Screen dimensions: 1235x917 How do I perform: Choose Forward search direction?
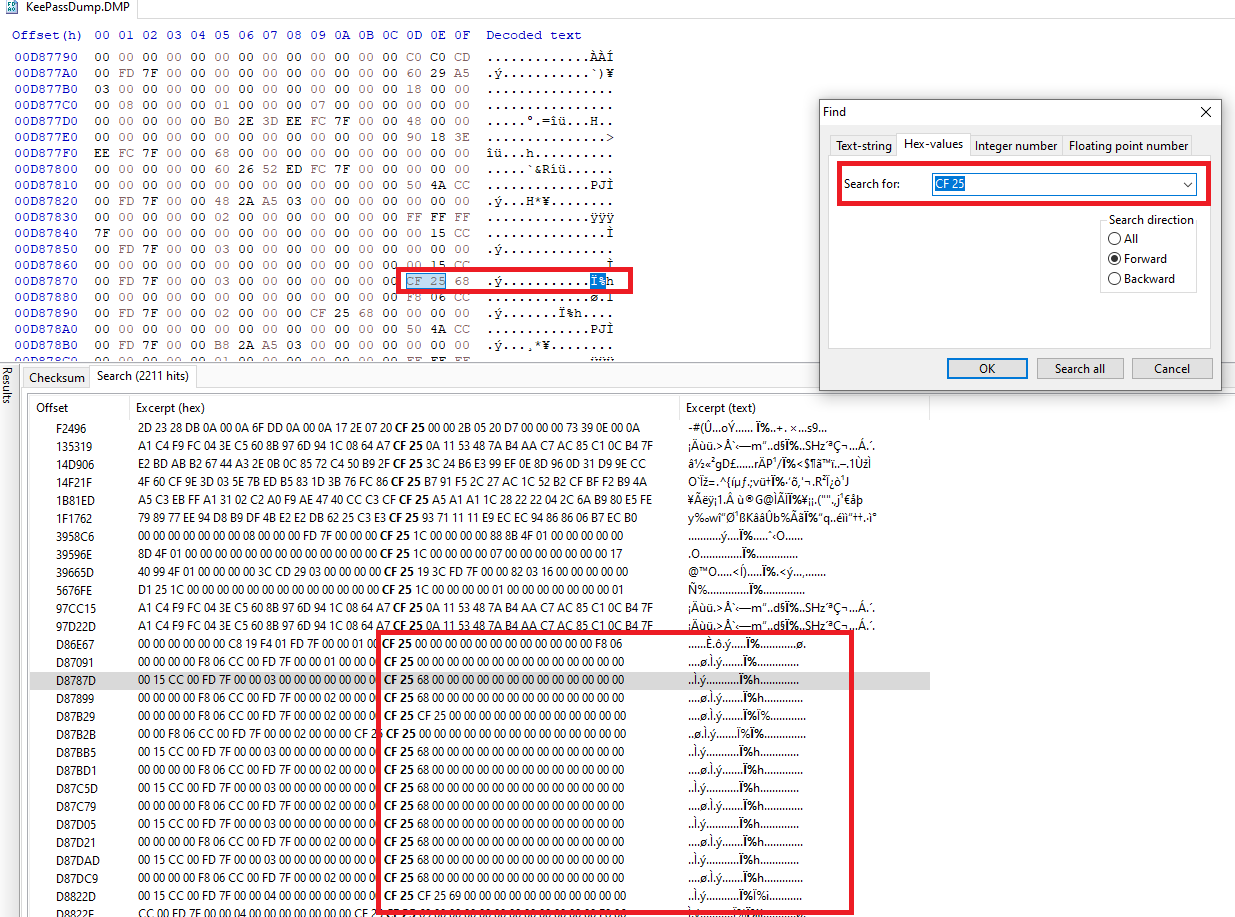coord(1115,259)
